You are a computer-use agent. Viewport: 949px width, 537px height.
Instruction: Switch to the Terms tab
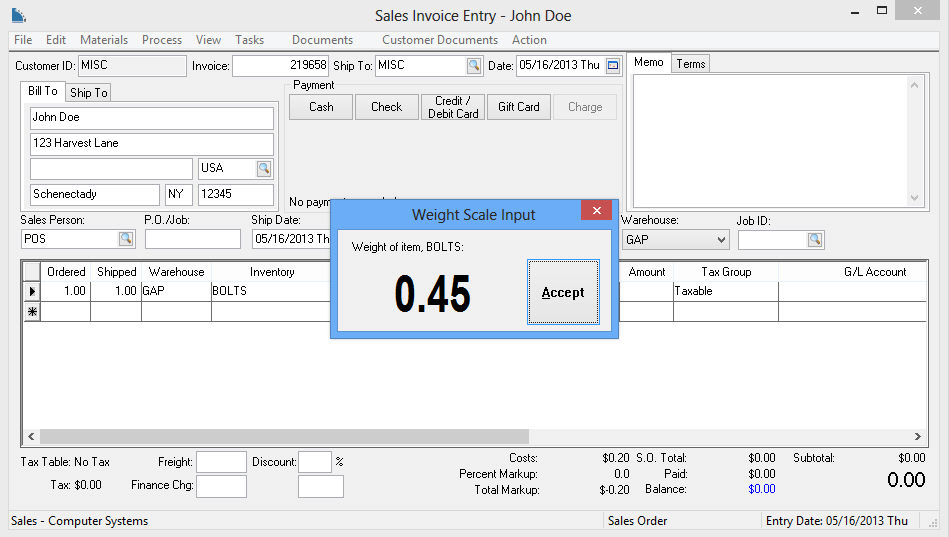click(691, 64)
